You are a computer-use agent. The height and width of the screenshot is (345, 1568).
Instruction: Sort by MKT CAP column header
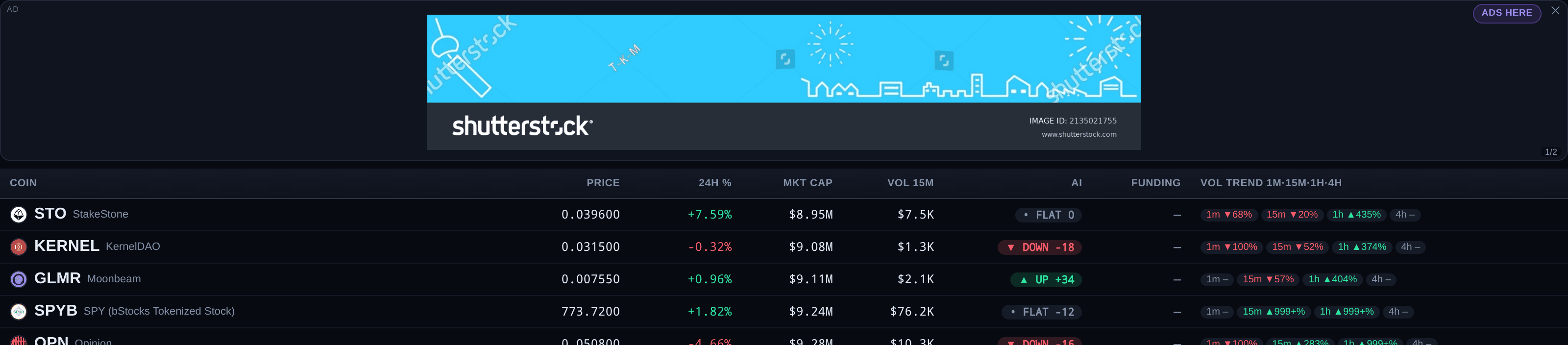pos(807,182)
